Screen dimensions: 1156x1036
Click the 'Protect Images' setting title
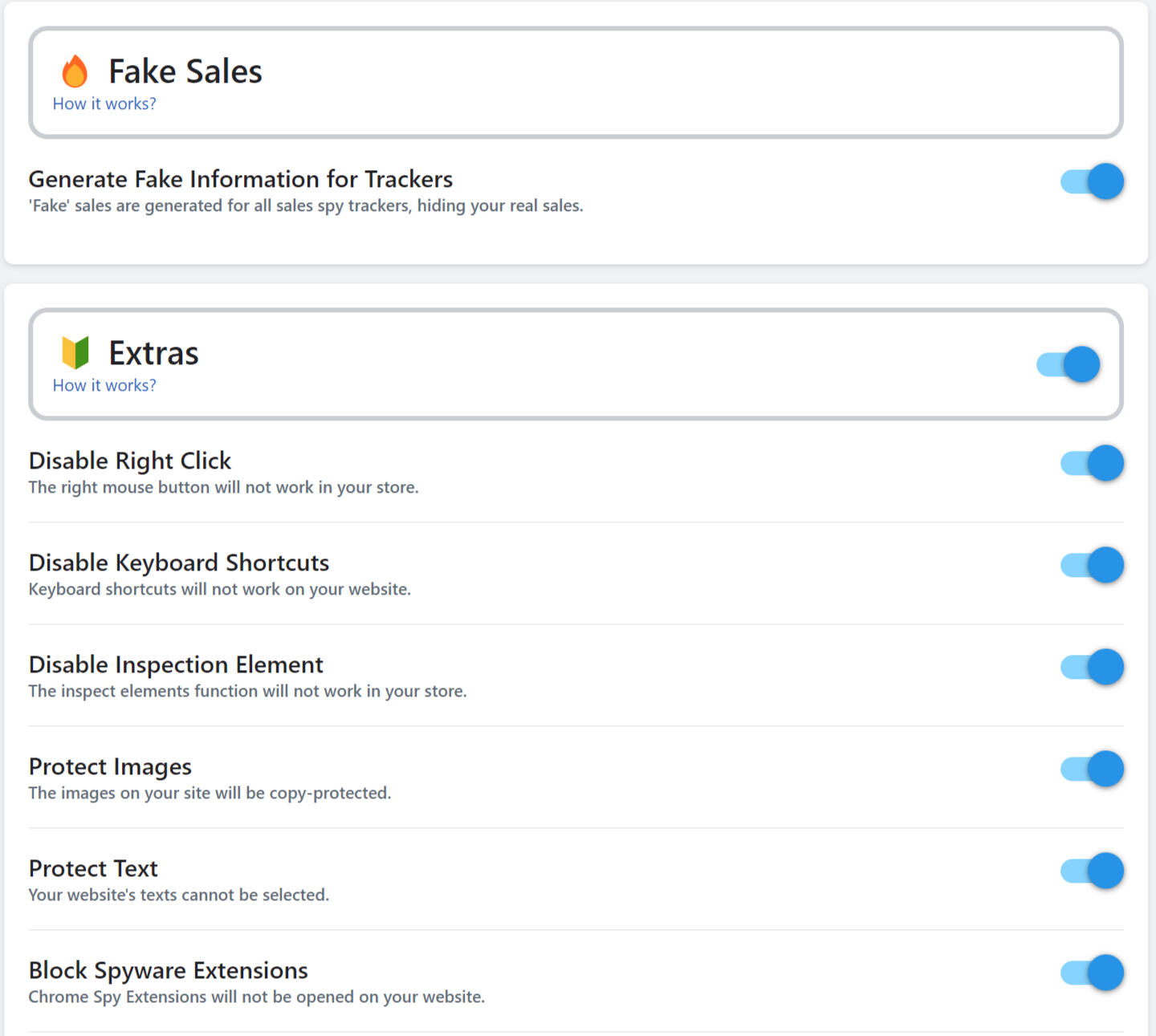click(110, 766)
